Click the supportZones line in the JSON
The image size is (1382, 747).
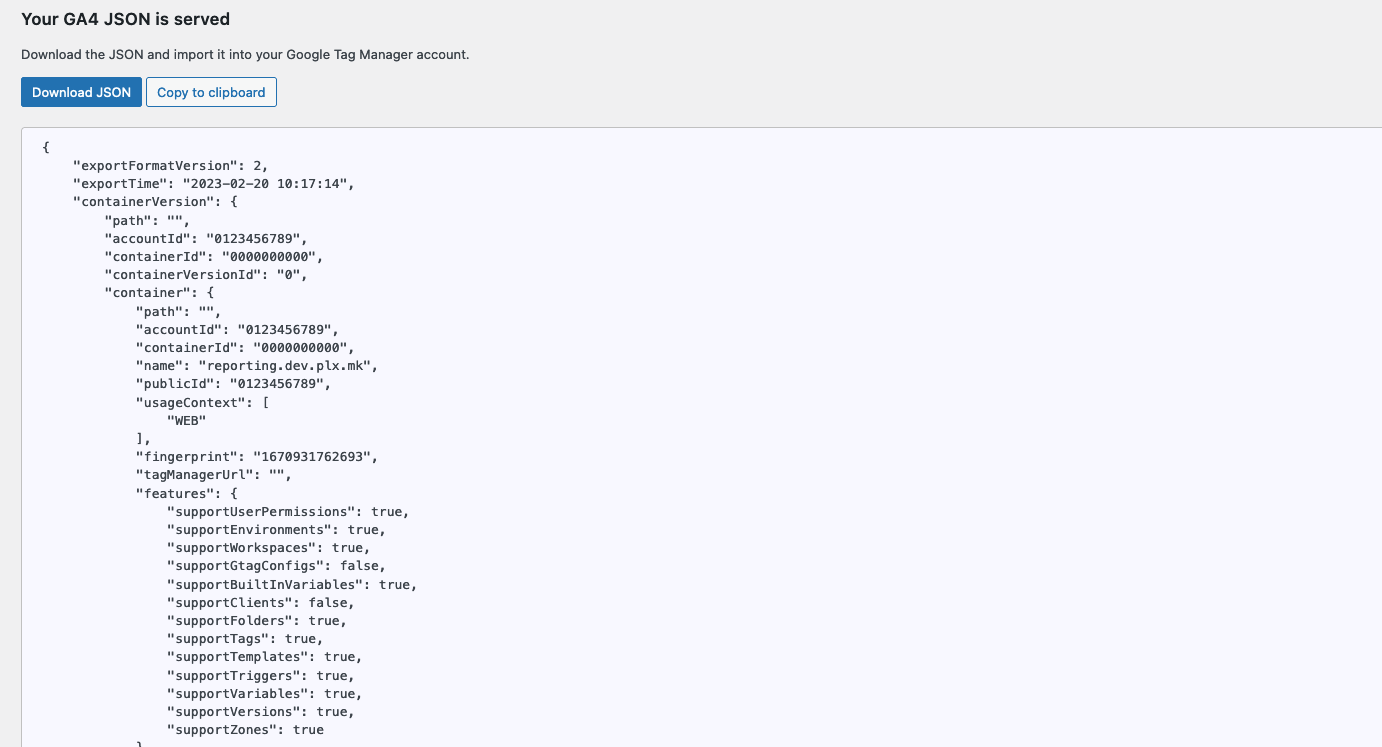coord(245,730)
